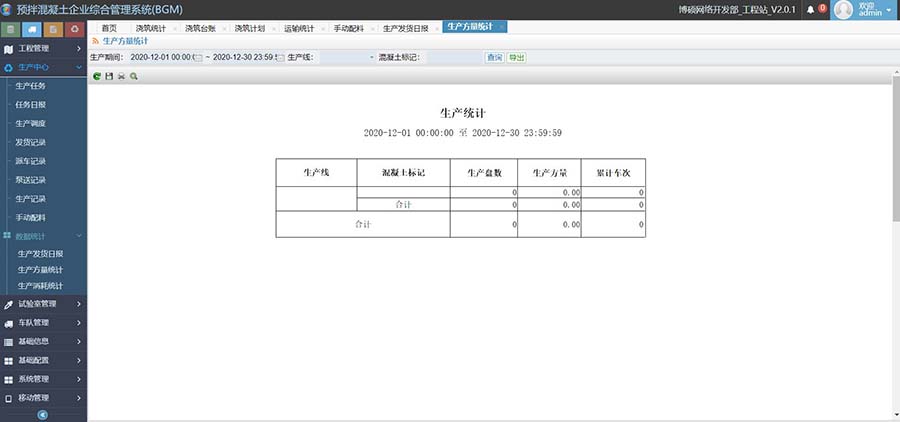900x422 pixels.
Task: Collapse the 生产中心 sidebar section
Action: (x=43, y=67)
